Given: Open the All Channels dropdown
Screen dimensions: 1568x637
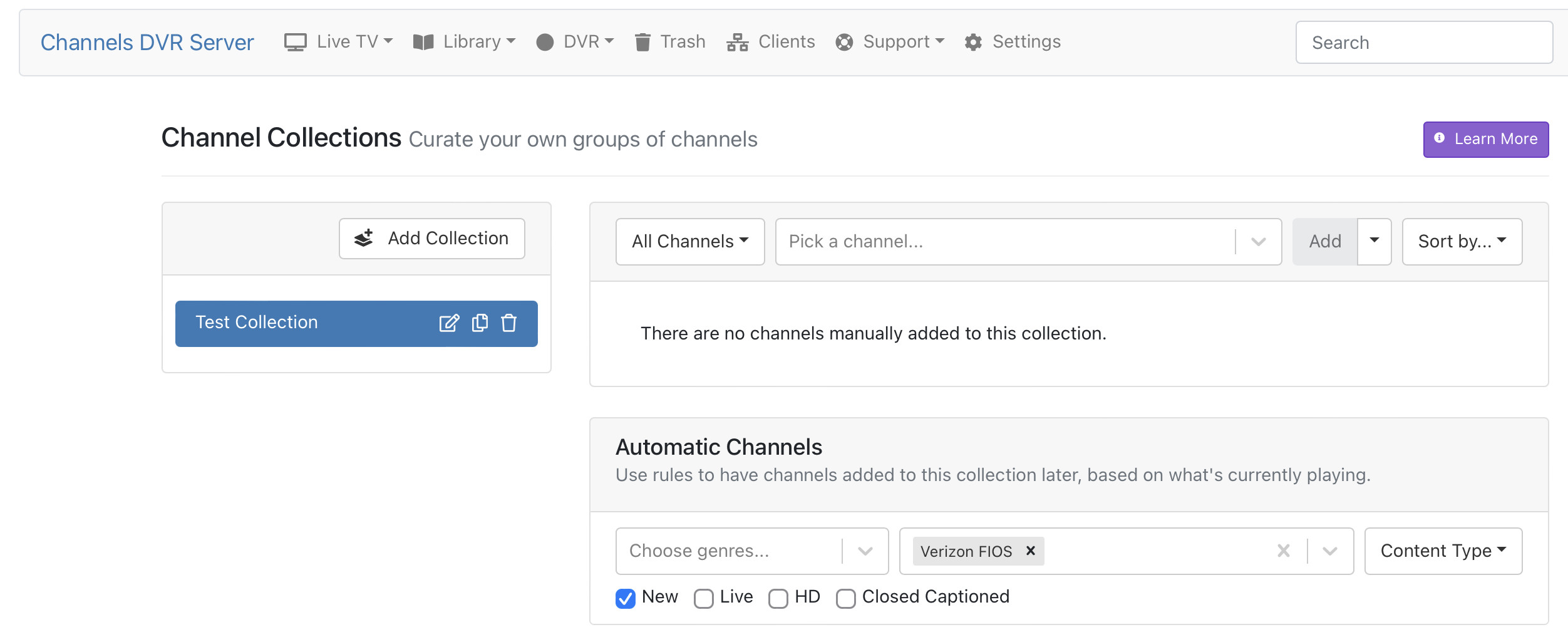Looking at the screenshot, I should coord(690,241).
